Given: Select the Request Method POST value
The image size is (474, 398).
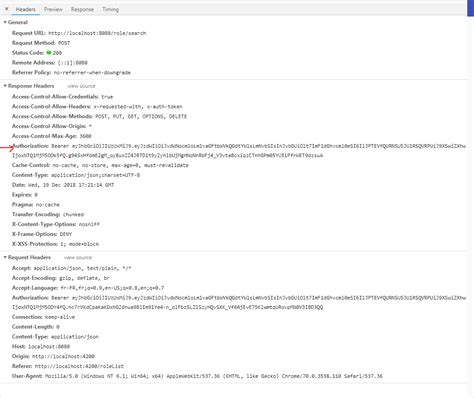Looking at the screenshot, I should (x=64, y=43).
